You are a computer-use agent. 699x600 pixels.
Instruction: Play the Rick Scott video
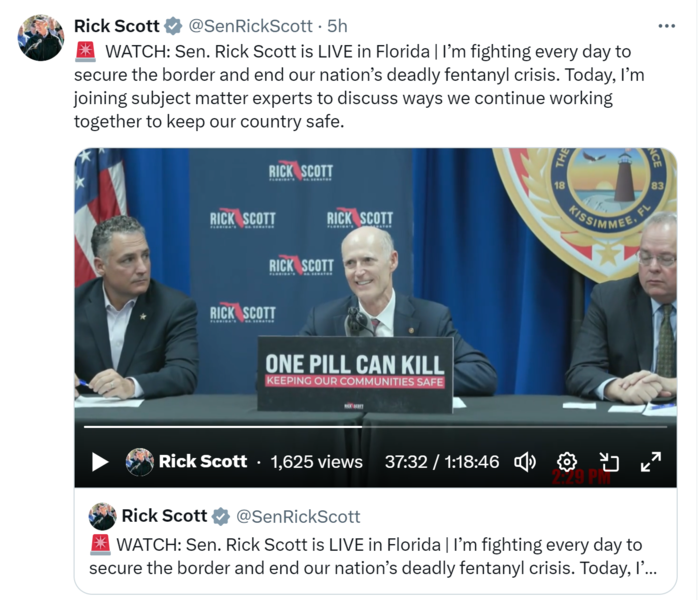pos(100,462)
